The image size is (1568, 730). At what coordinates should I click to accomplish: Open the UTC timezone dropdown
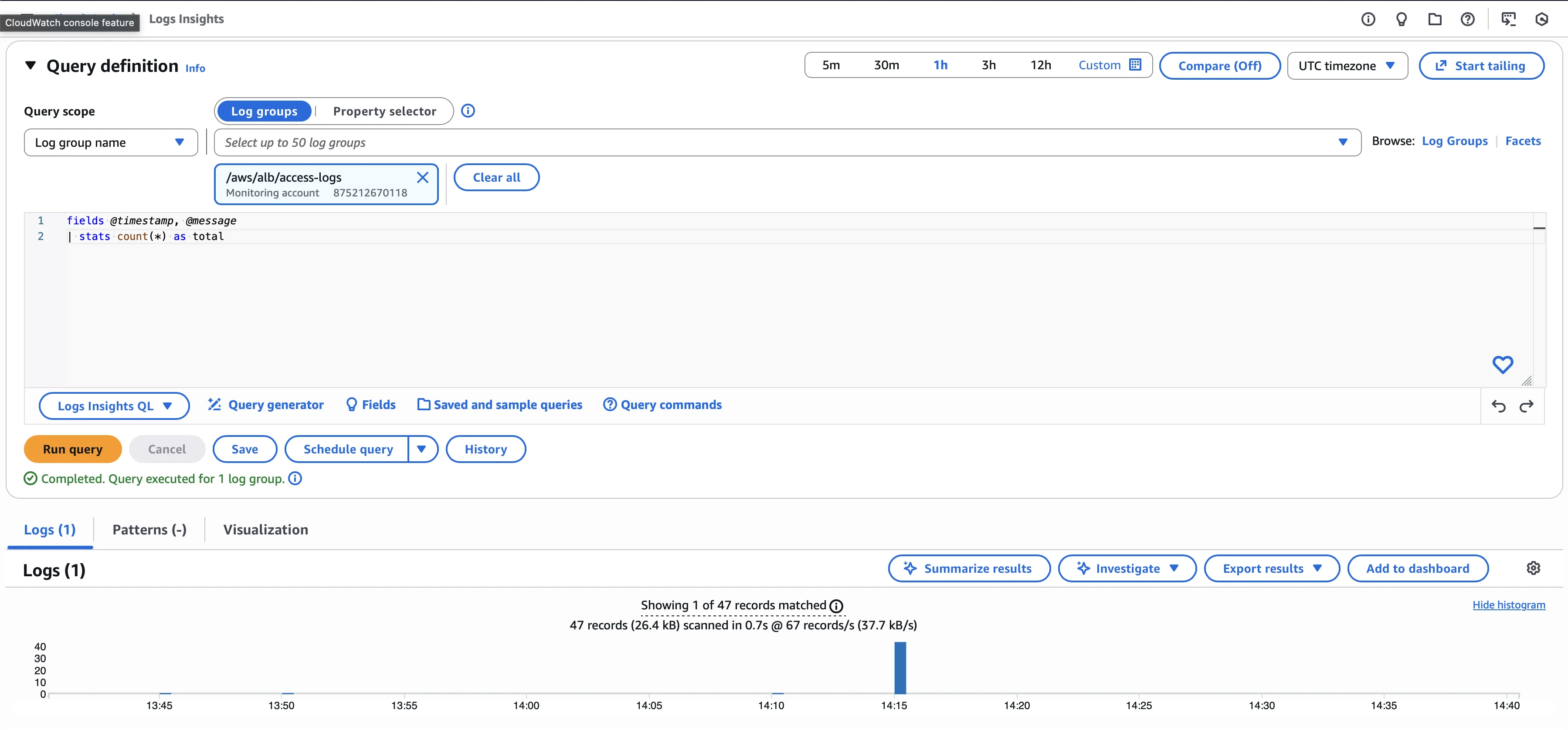coord(1347,66)
